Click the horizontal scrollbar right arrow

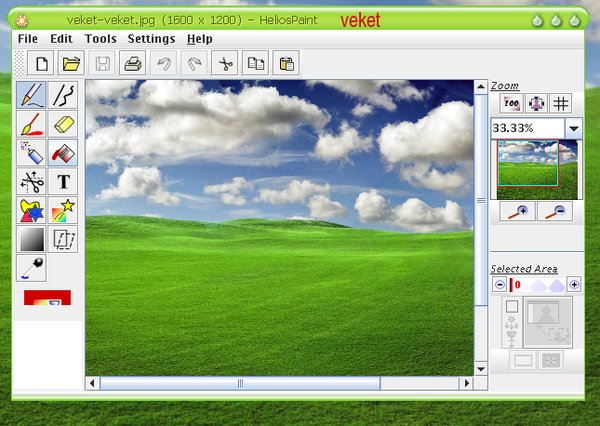(466, 383)
